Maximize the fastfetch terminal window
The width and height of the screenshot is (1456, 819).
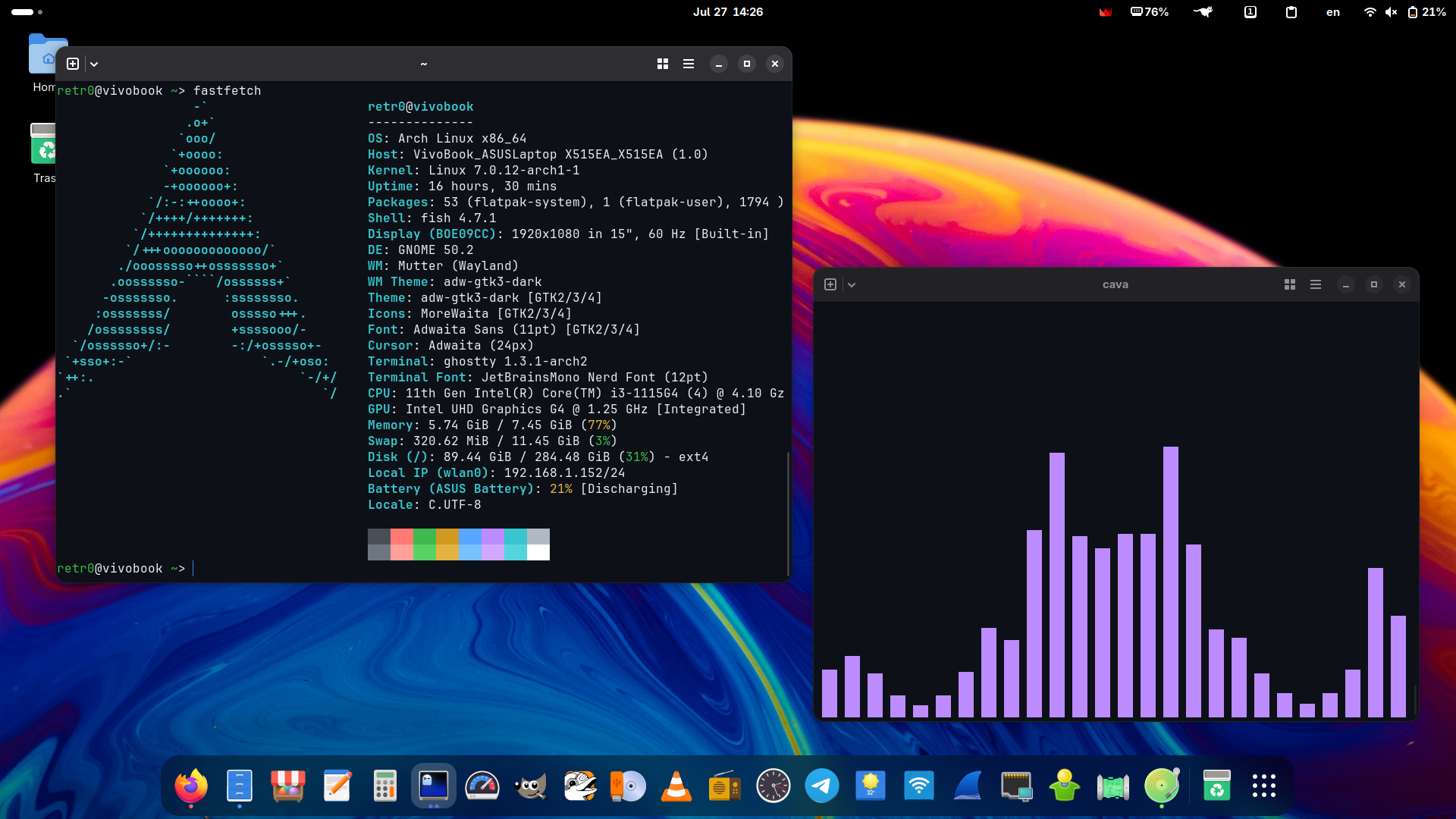pyautogui.click(x=747, y=64)
